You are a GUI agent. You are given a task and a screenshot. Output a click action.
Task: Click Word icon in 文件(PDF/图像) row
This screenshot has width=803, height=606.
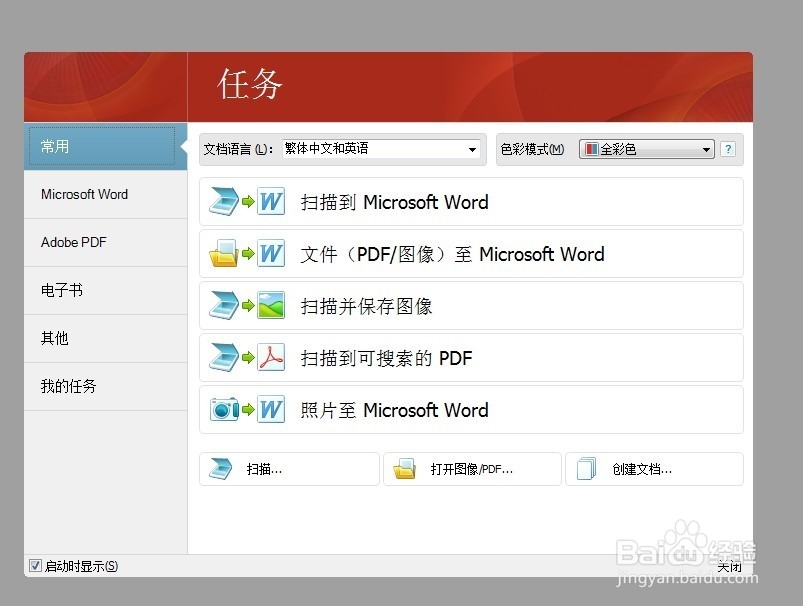tap(271, 254)
